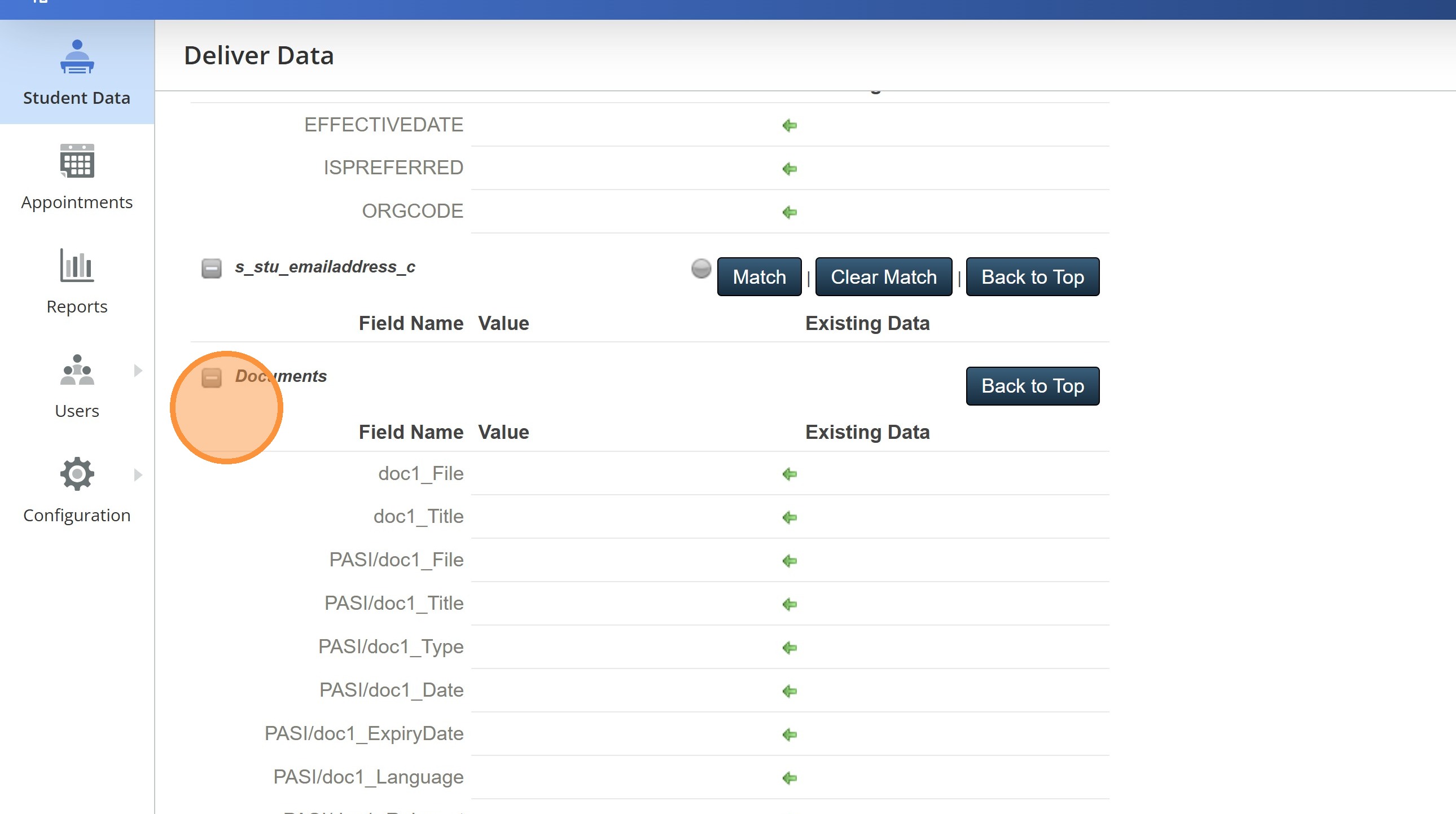Image resolution: width=1456 pixels, height=814 pixels.
Task: Click green arrow for ORGCODE row
Action: (x=790, y=213)
